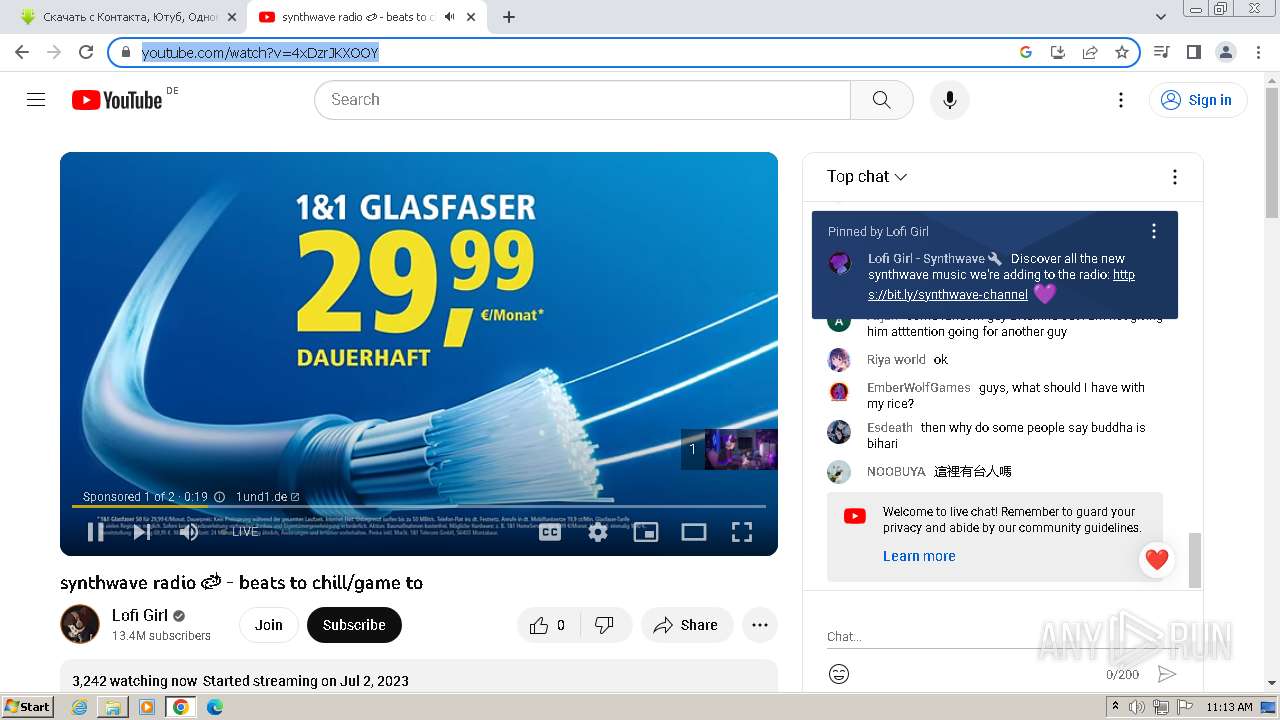Bookmark this page with star
The image size is (1280, 720).
[1122, 52]
